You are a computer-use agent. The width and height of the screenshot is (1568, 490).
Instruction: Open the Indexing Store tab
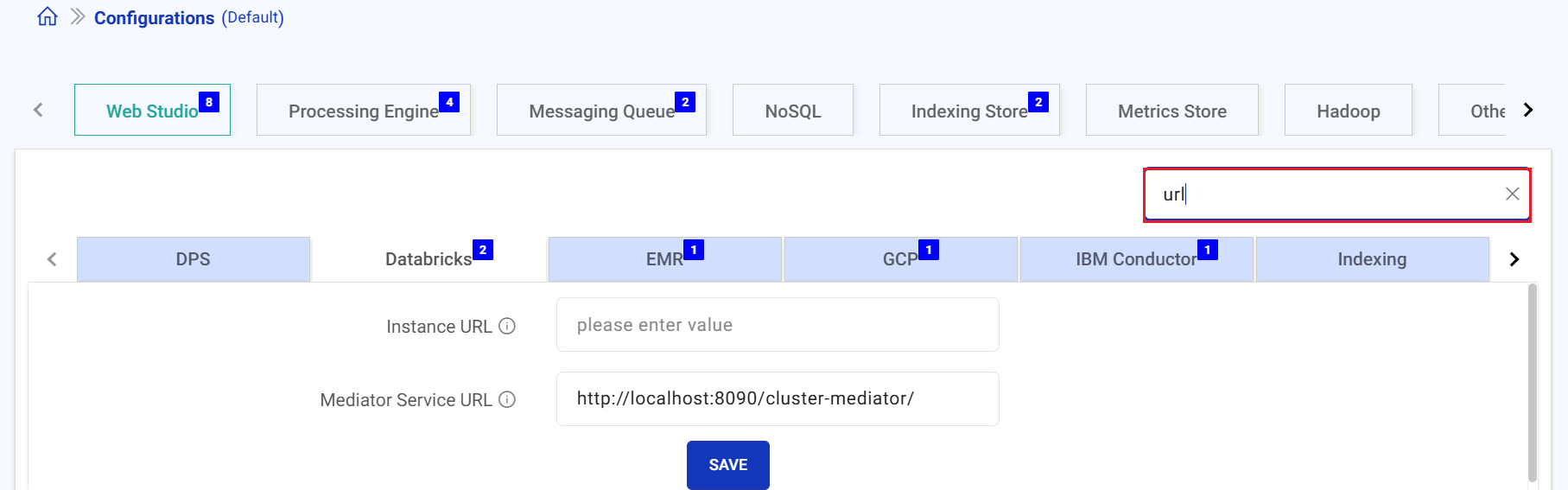click(x=968, y=111)
